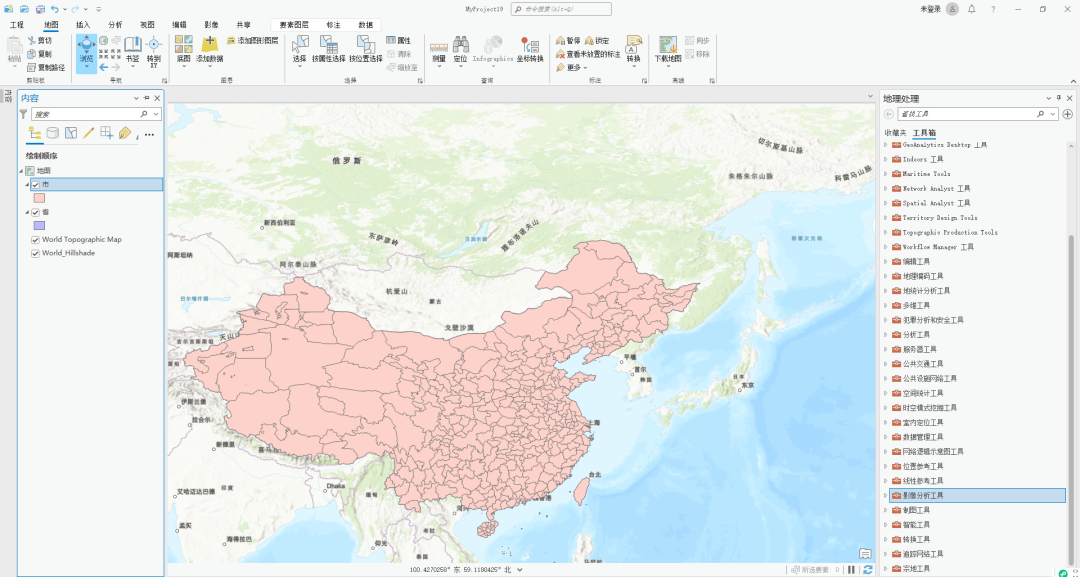Viewport: 1080px width, 577px height.
Task: Expand the 转换工具 toolbox
Action: pyautogui.click(x=886, y=539)
